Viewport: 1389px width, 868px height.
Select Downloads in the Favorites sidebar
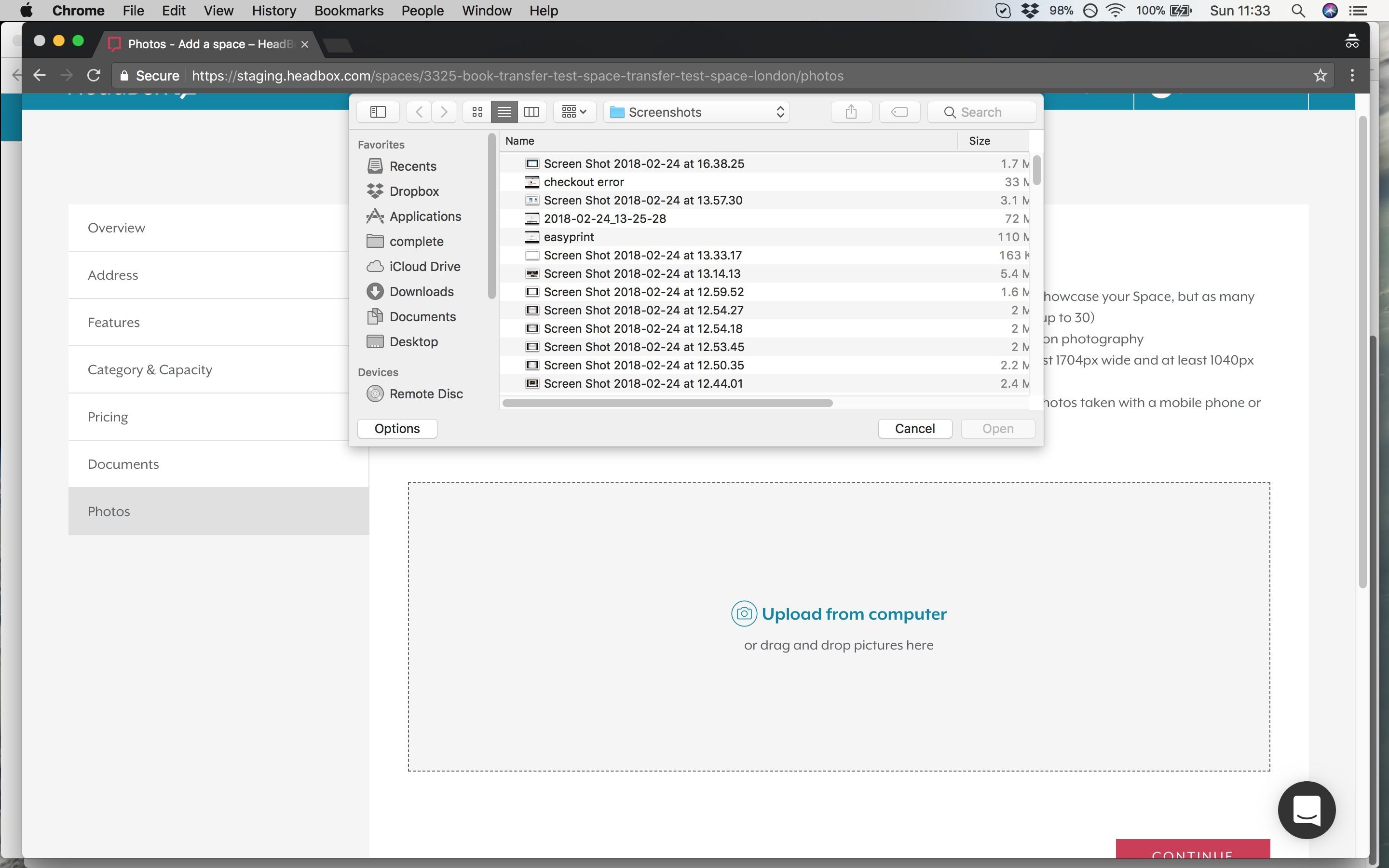click(x=421, y=292)
